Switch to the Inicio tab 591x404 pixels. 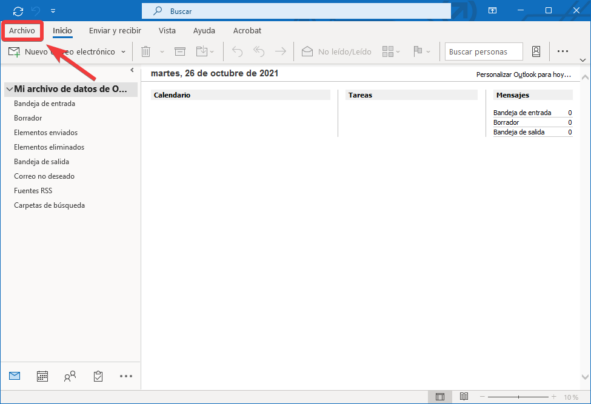click(62, 31)
